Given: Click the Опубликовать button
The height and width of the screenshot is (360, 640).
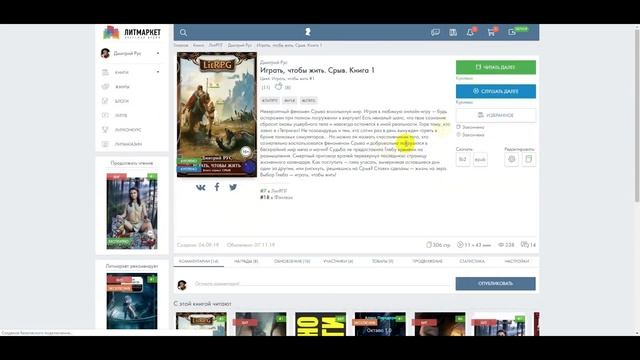Looking at the screenshot, I should point(496,284).
